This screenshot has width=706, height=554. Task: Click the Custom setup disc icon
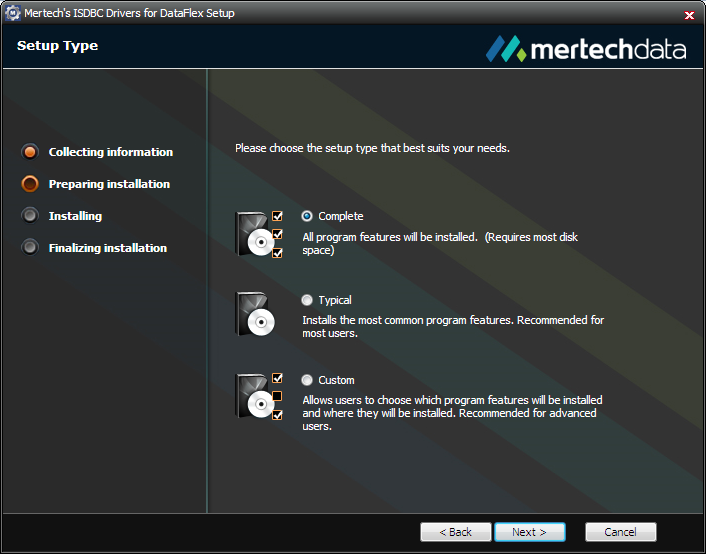[256, 396]
